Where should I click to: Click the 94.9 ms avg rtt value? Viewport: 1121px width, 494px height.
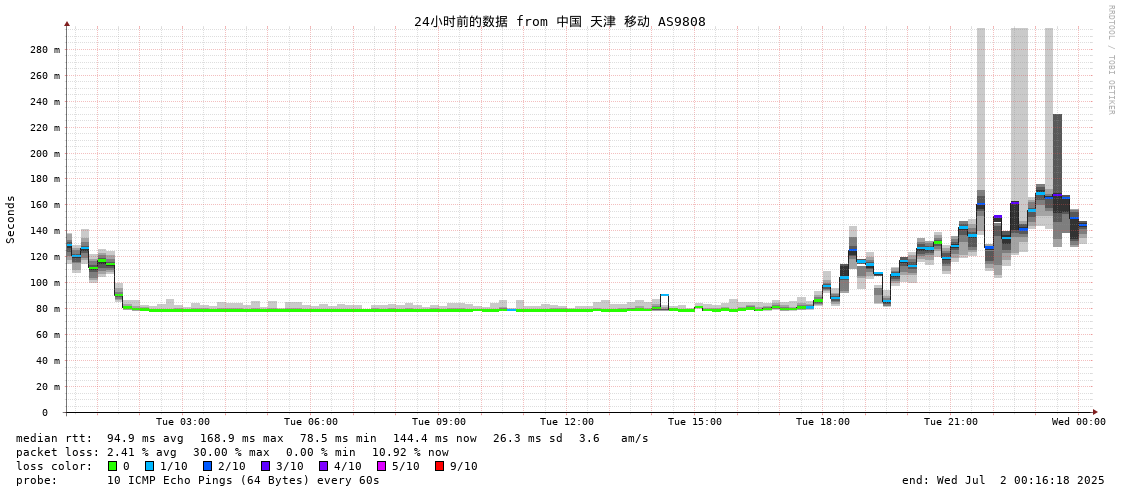145,438
